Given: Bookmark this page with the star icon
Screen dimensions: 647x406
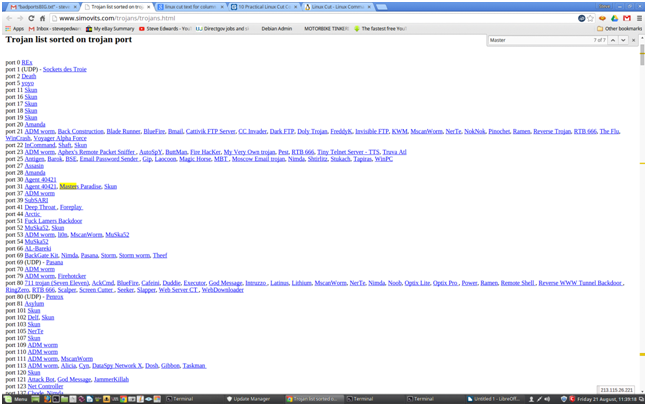Looking at the screenshot, I should coord(591,18).
